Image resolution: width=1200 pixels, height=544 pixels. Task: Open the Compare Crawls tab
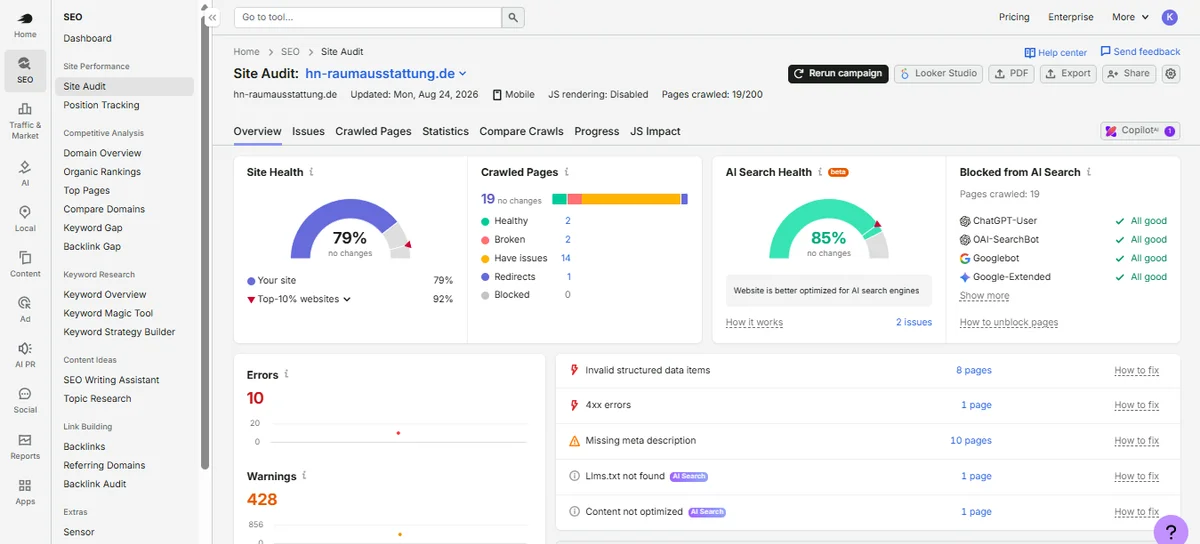(x=521, y=131)
